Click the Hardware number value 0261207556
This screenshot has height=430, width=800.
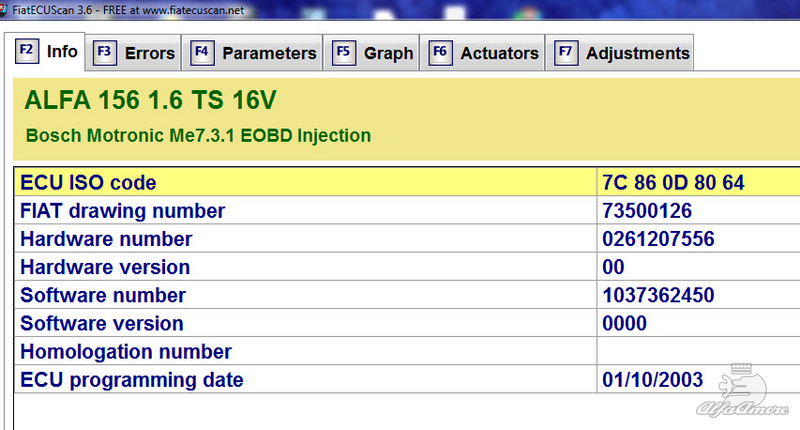[x=658, y=239]
